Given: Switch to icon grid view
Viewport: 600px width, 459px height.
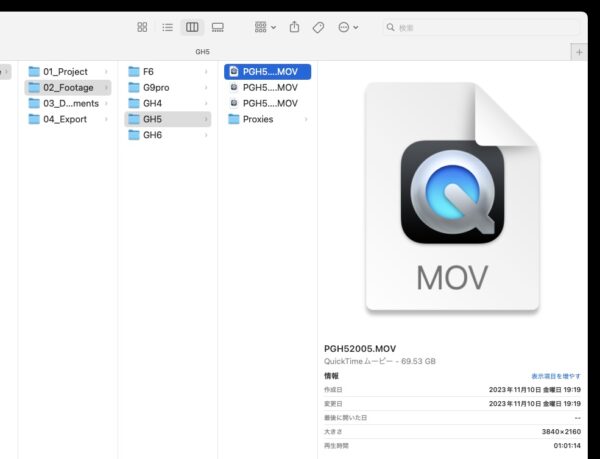Looking at the screenshot, I should (x=142, y=27).
